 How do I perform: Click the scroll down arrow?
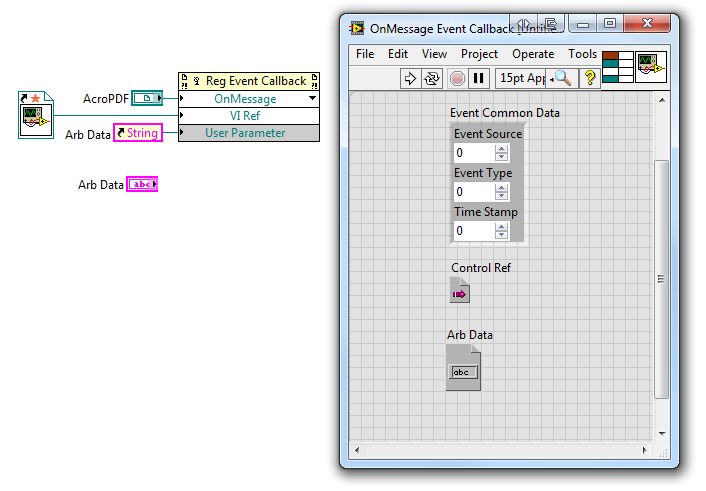click(662, 433)
